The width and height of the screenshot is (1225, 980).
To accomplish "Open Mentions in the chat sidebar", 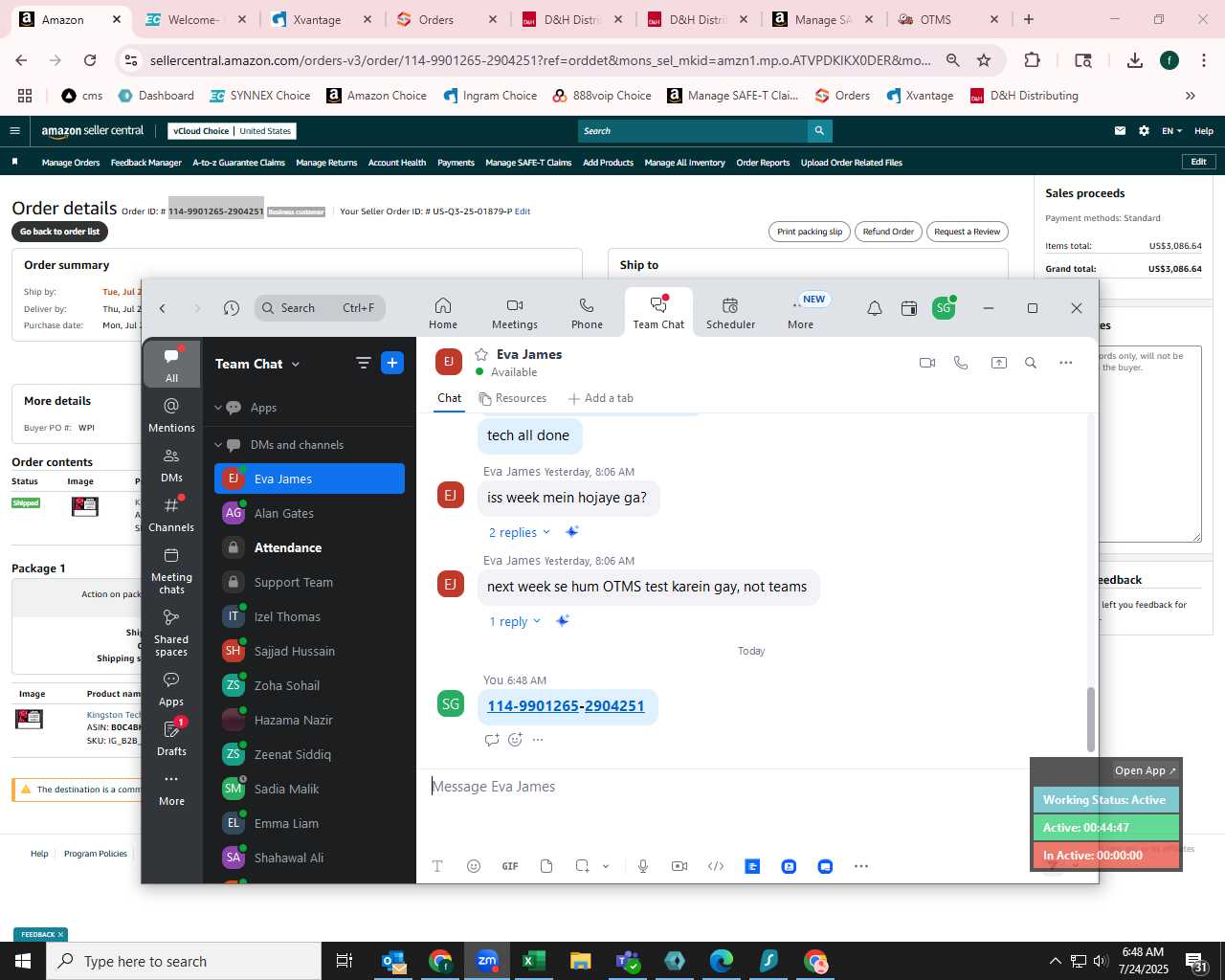I will click(171, 414).
